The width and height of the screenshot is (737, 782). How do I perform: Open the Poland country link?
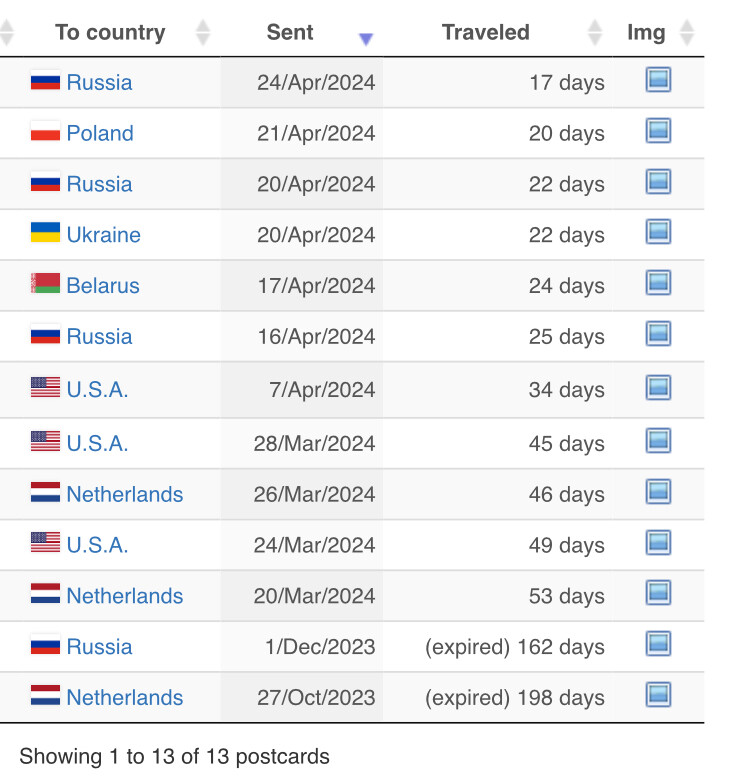point(100,133)
